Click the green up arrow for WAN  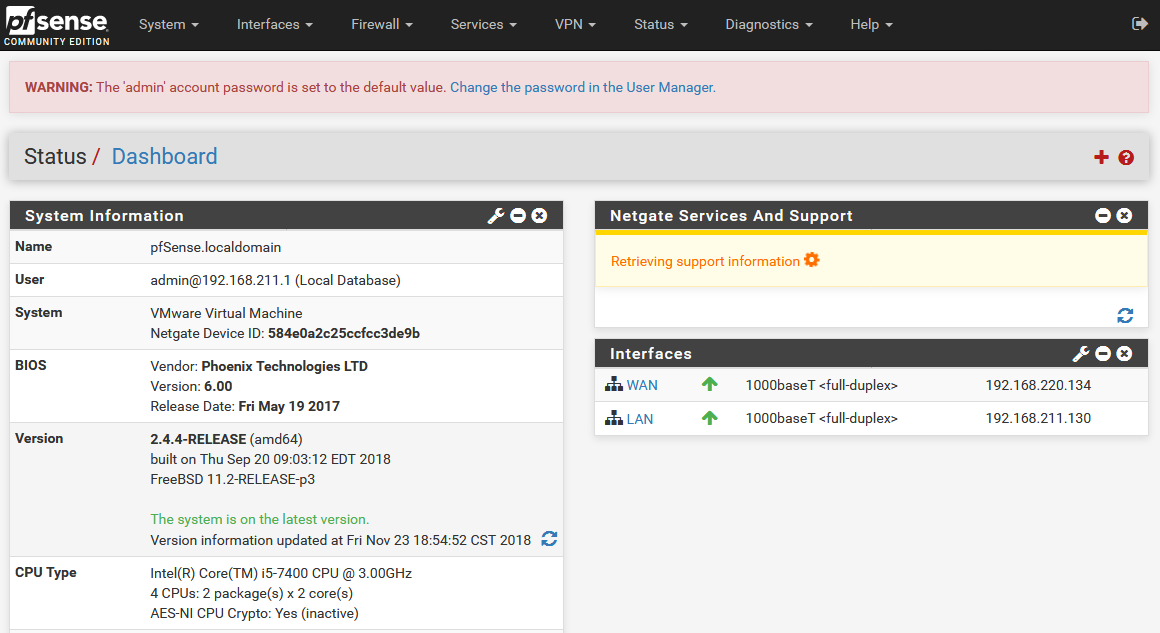coord(709,384)
